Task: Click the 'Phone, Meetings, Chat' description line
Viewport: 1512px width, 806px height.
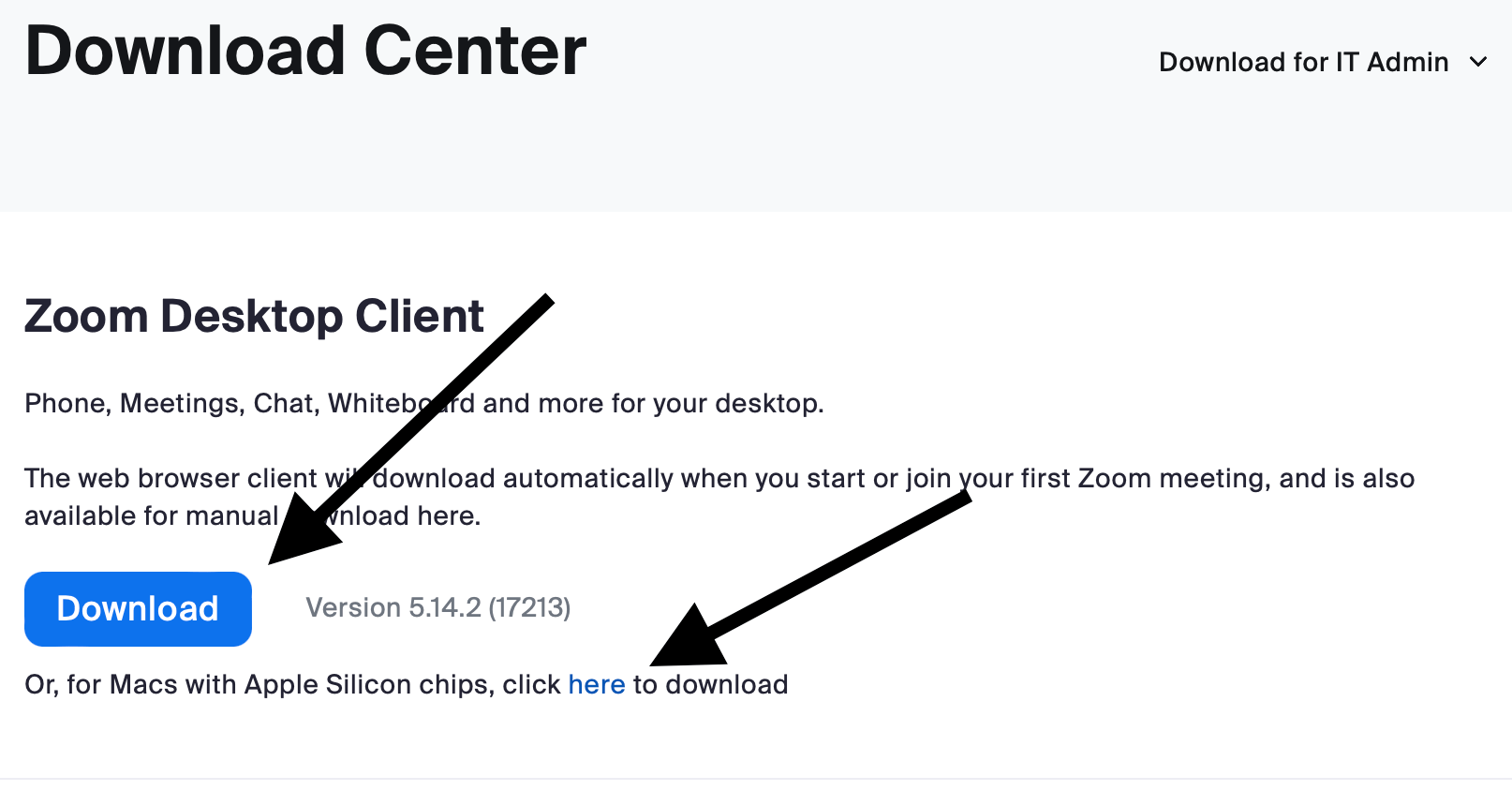Action: pos(424,403)
